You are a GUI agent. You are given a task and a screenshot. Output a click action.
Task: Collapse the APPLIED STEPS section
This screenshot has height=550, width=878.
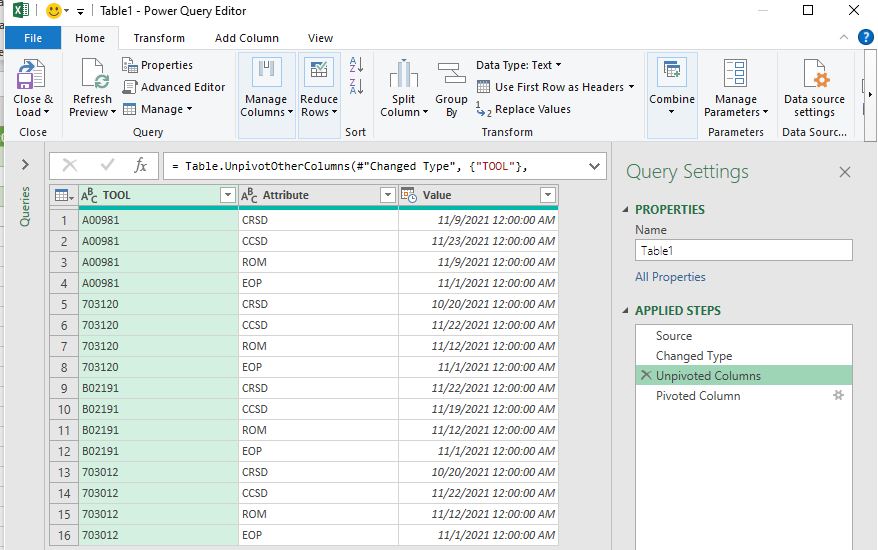pyautogui.click(x=627, y=311)
